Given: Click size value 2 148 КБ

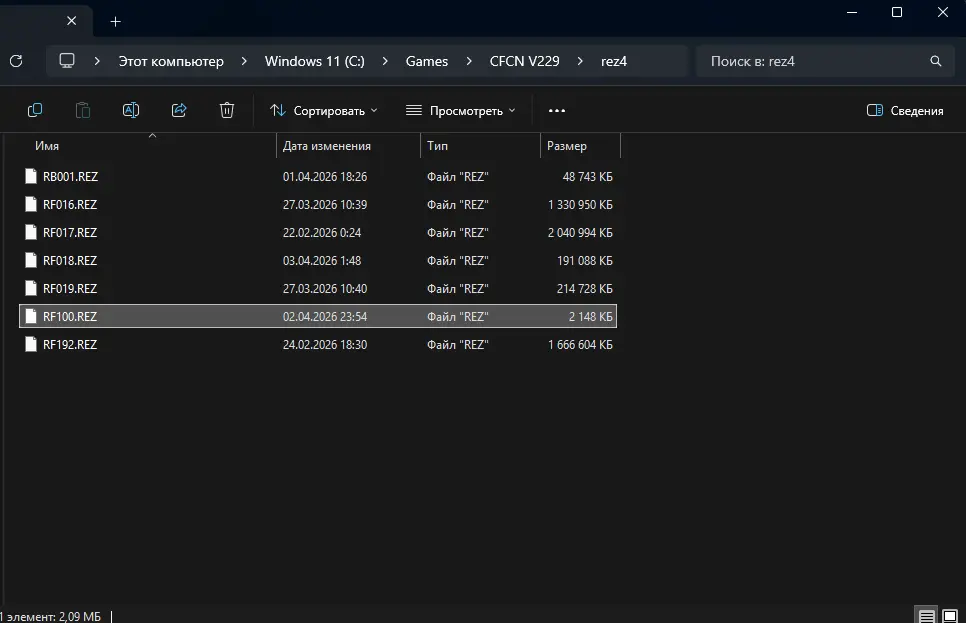Looking at the screenshot, I should pos(590,317).
